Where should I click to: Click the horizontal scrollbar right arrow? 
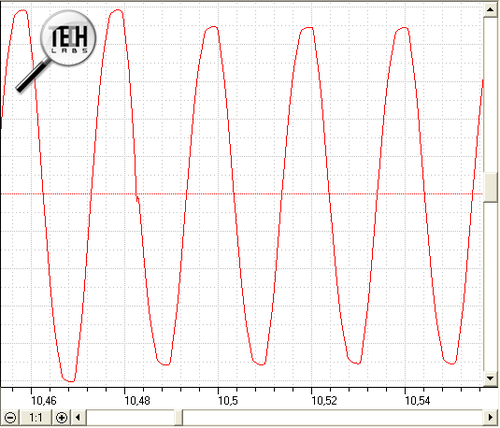(x=490, y=417)
